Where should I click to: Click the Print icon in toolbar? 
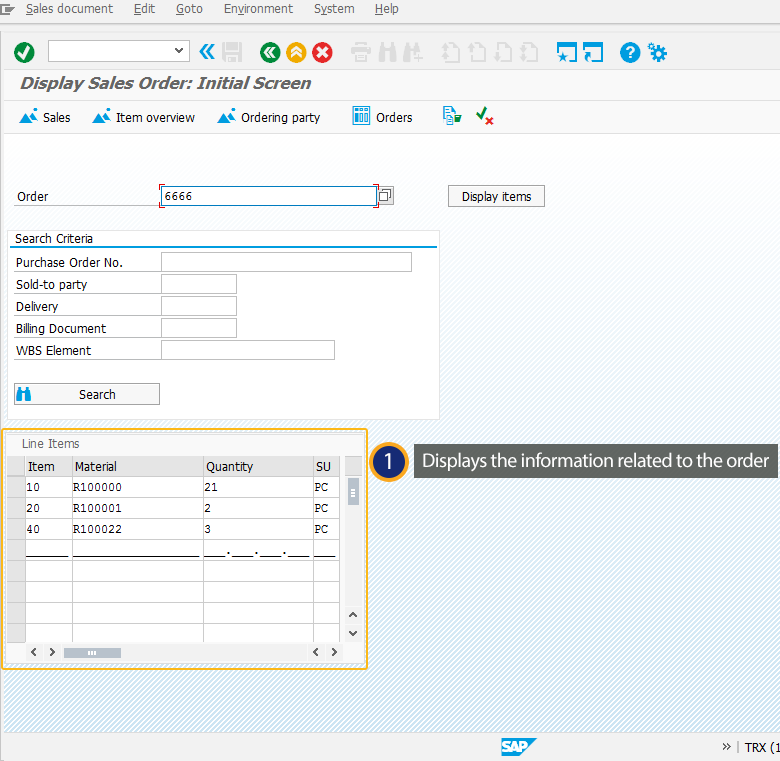pyautogui.click(x=361, y=52)
